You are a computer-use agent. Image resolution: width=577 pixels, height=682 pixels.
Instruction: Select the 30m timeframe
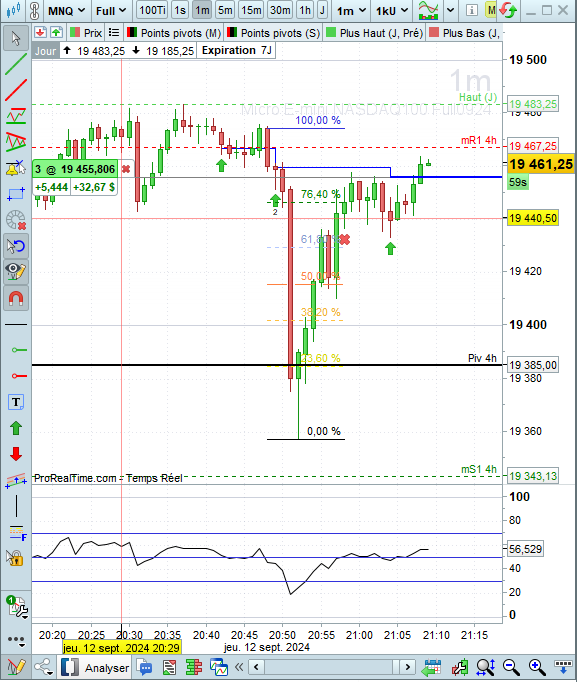pyautogui.click(x=280, y=10)
